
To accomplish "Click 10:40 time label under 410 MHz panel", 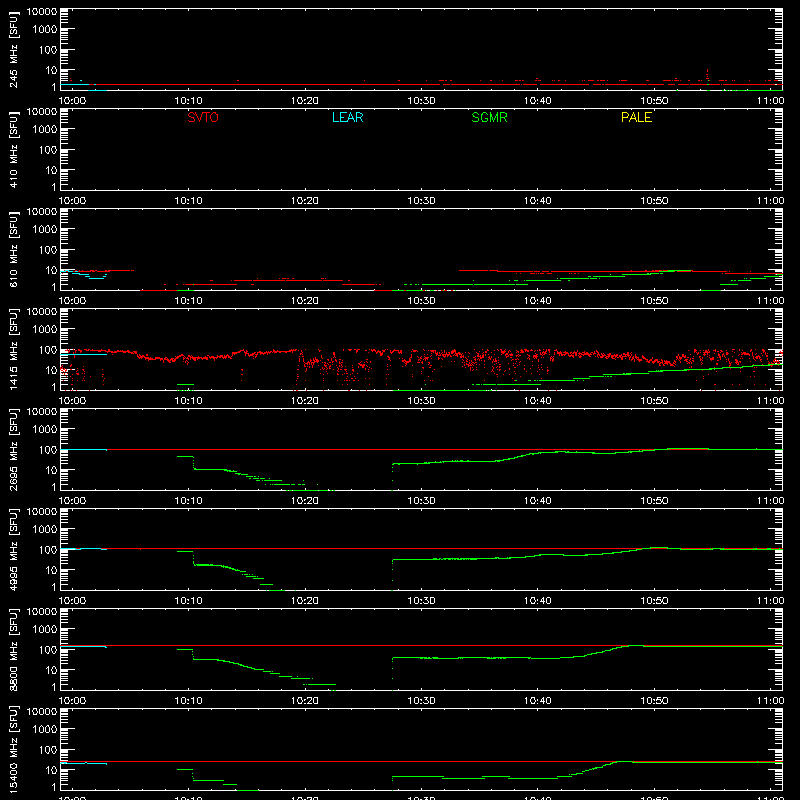I will click(x=538, y=201).
